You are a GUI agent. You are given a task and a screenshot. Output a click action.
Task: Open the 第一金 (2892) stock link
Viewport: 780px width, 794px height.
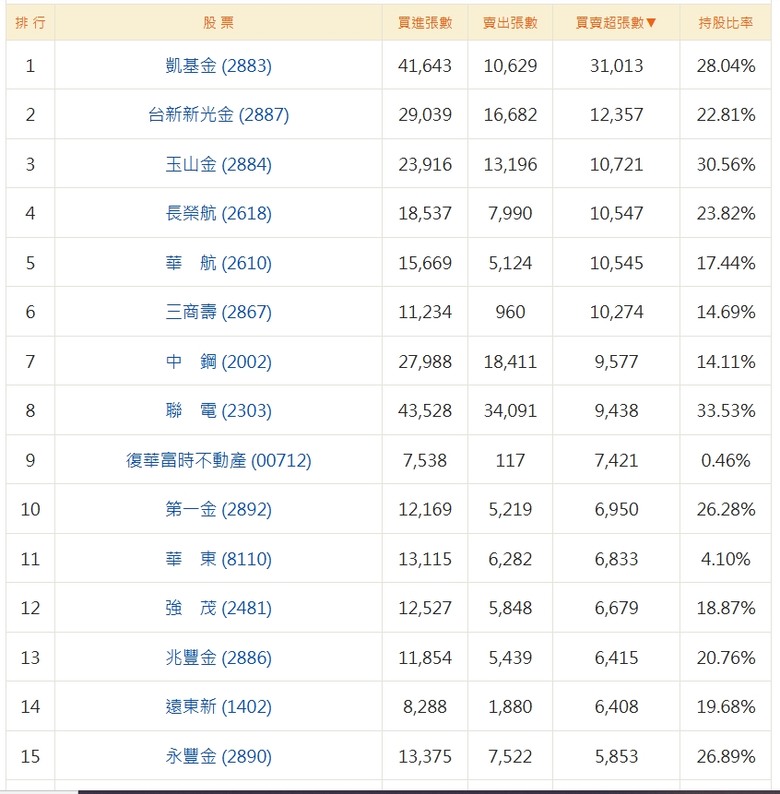click(218, 509)
